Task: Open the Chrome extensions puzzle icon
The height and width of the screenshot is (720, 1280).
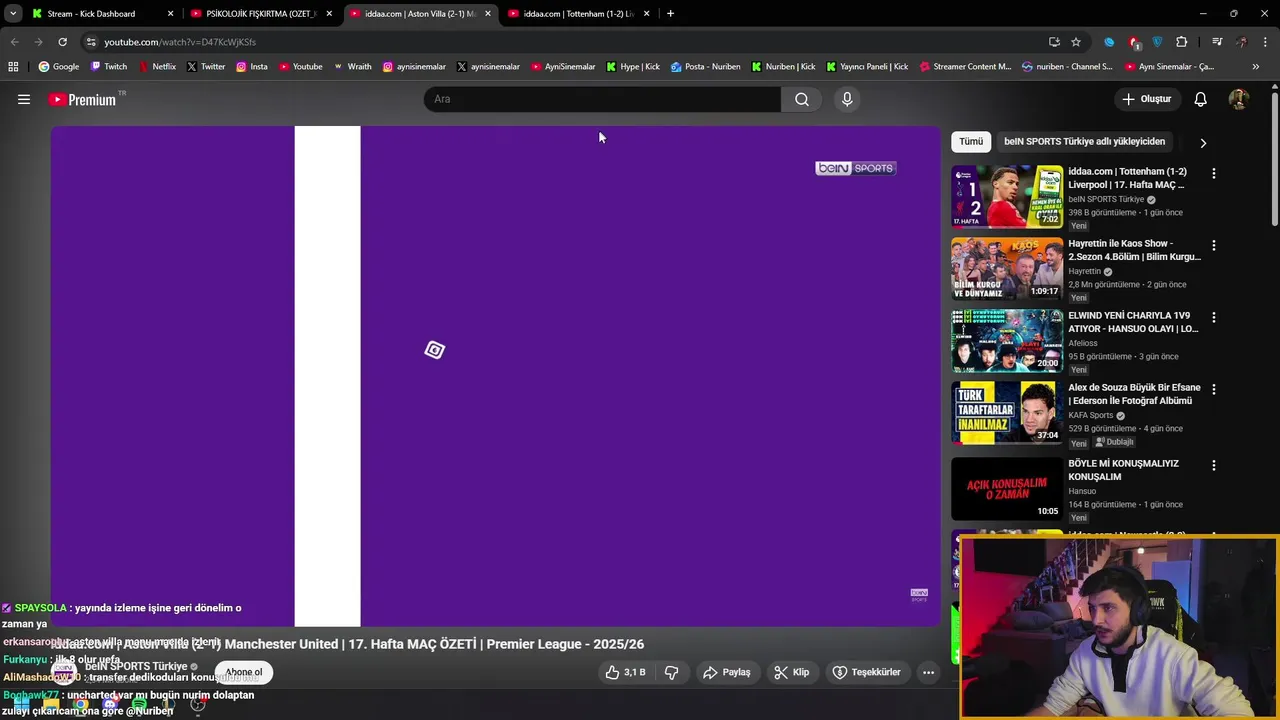Action: [x=1182, y=42]
